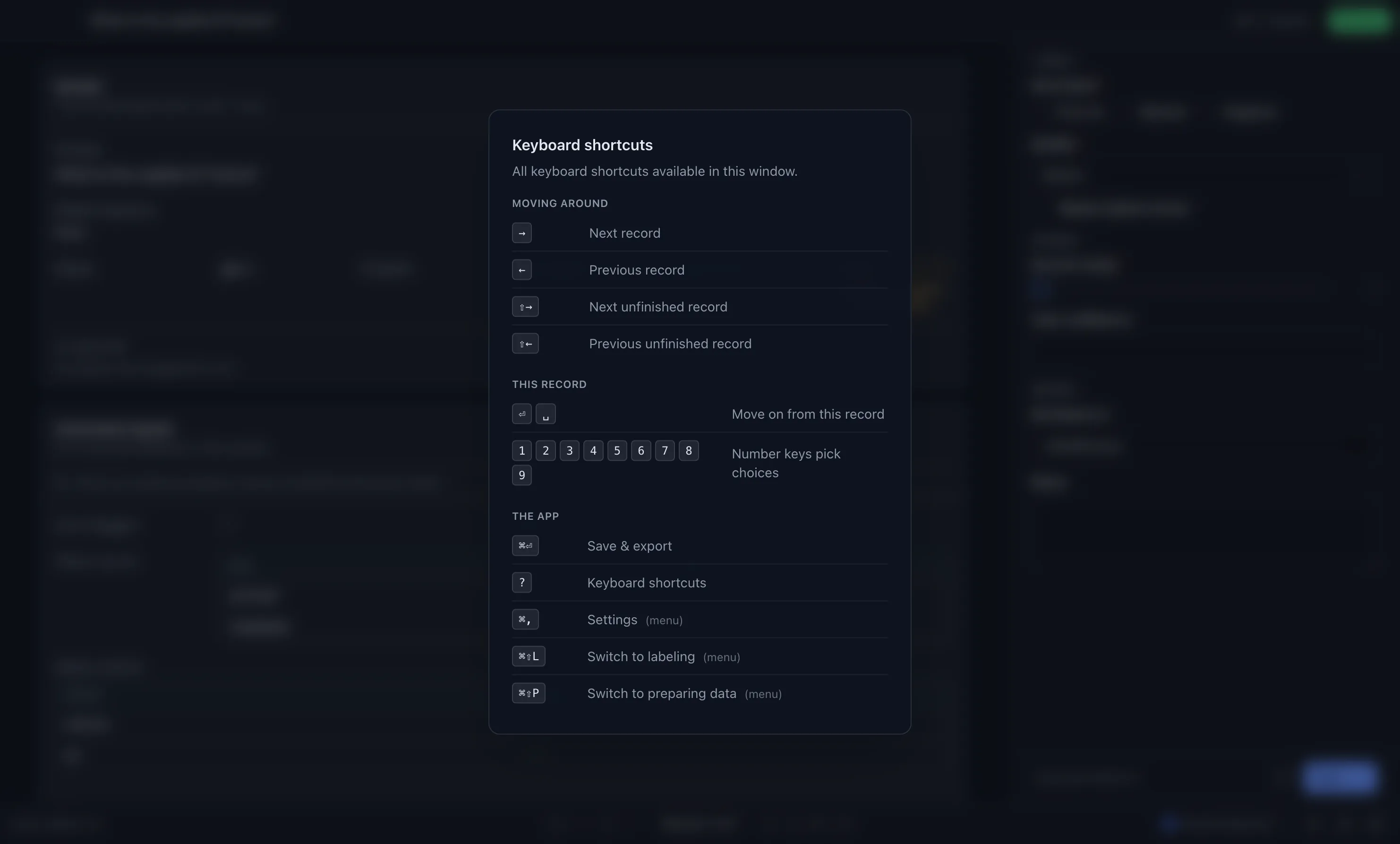Click the 'THE APP' section heading
The image size is (1400, 844).
pyautogui.click(x=535, y=517)
